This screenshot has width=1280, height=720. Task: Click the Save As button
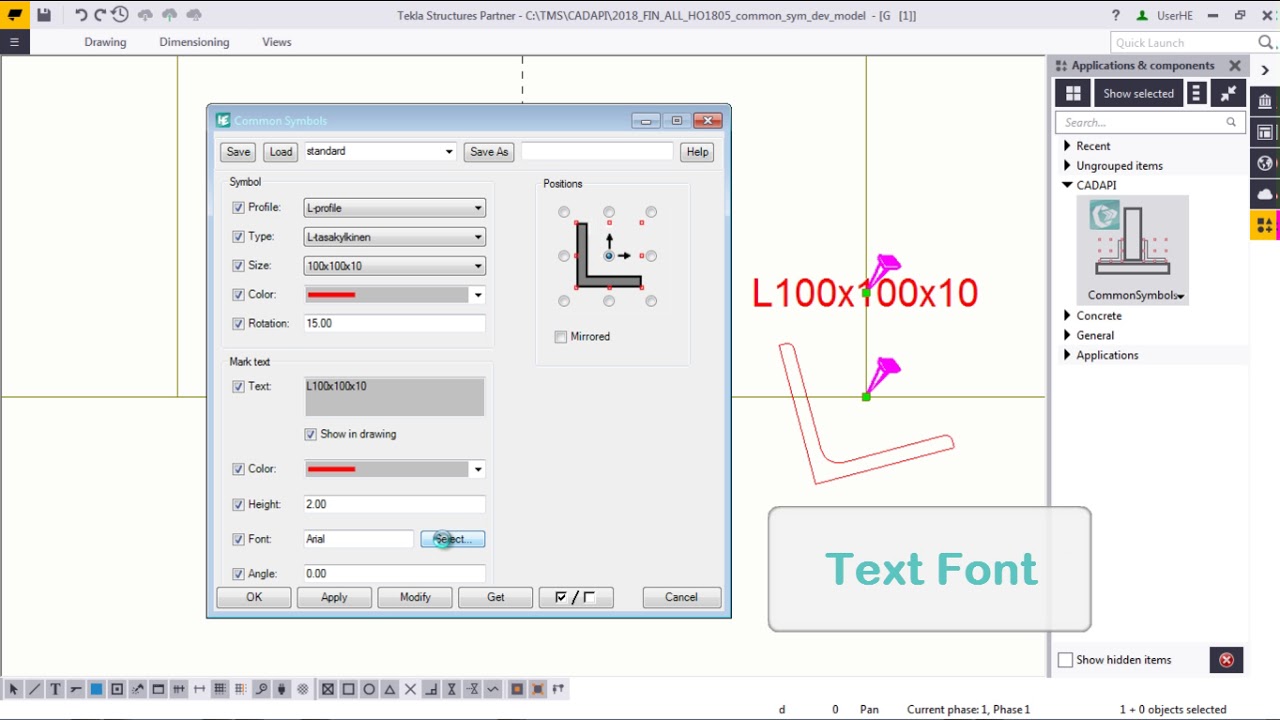[x=489, y=152]
